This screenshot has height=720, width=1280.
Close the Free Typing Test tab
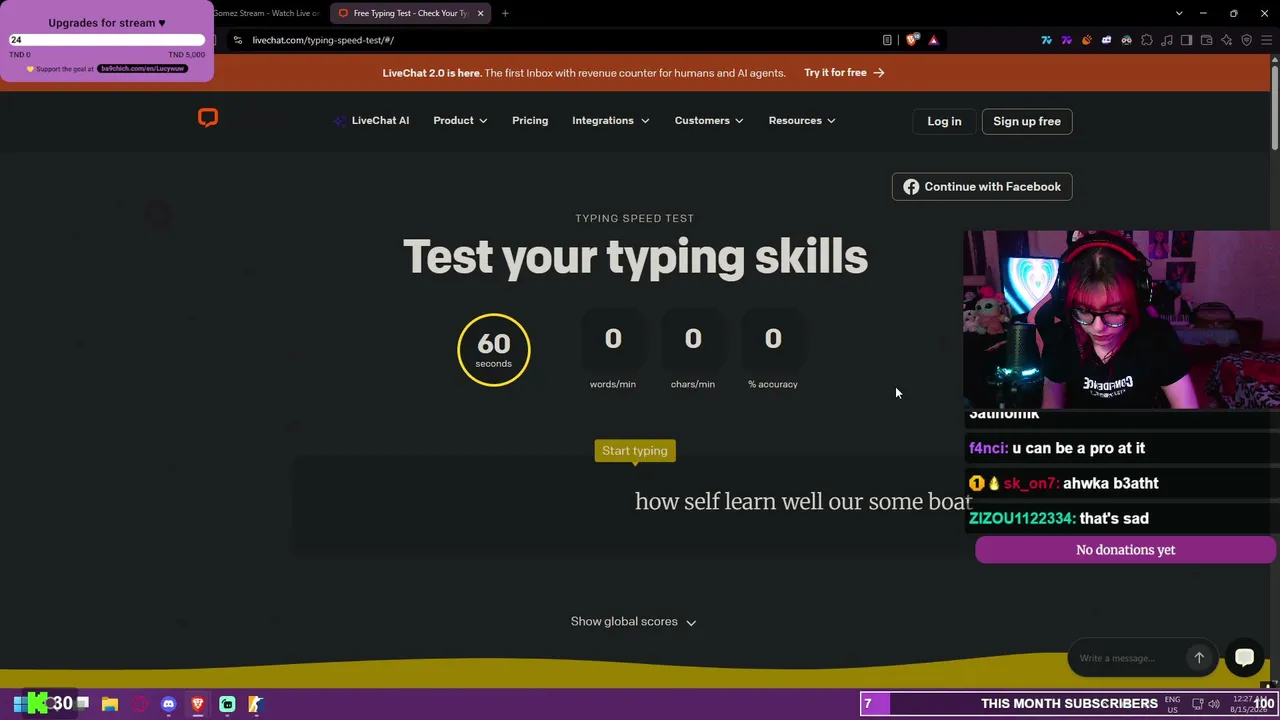coord(480,13)
